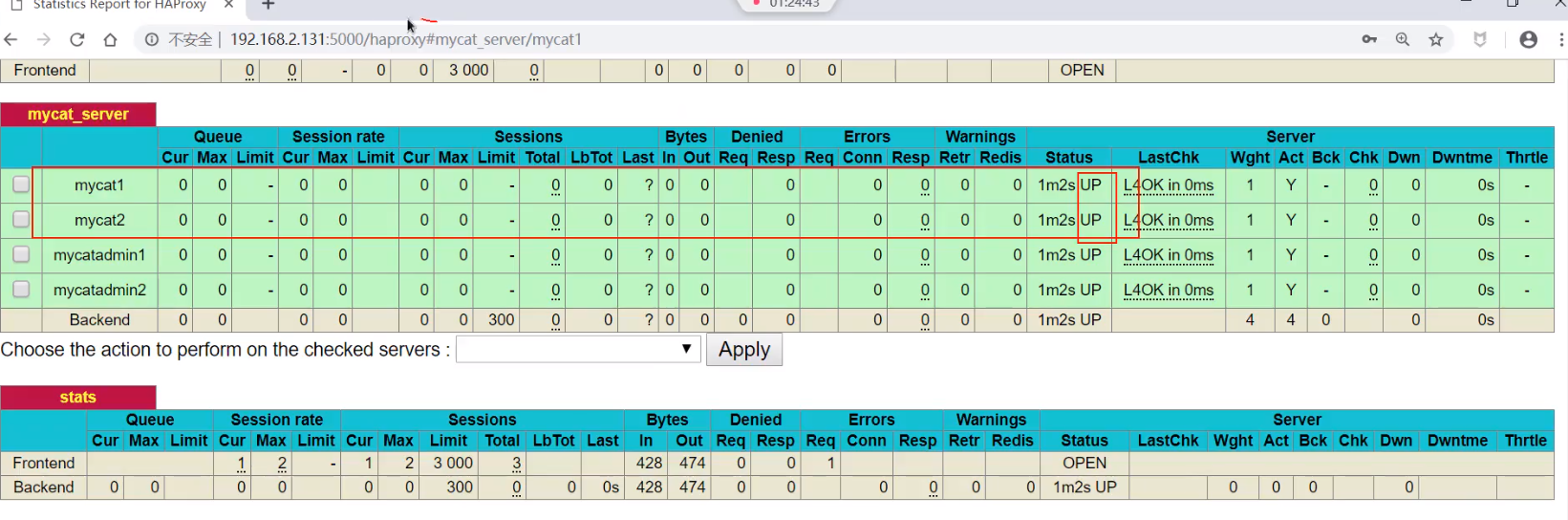
Task: Open a new browser tab
Action: pyautogui.click(x=268, y=6)
